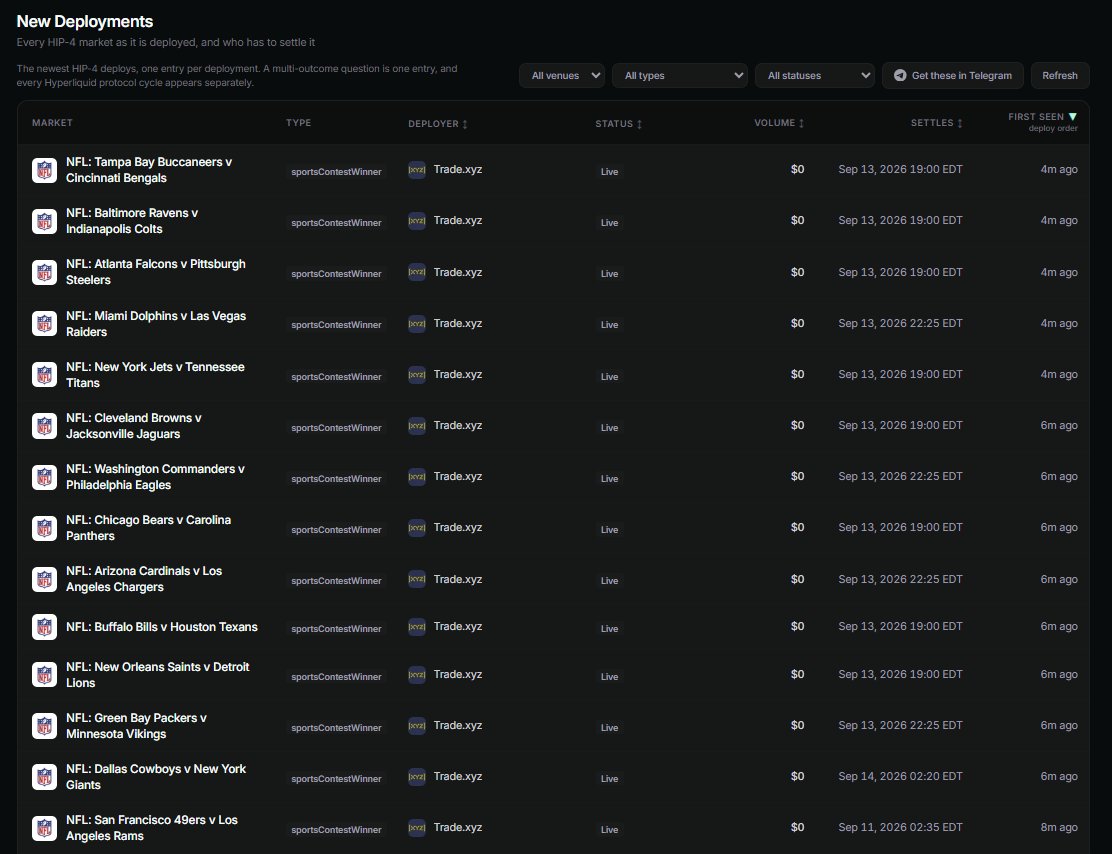Screen dimensions: 1112x854
Task: Click NFL logo for Tampa Bay Buccaneers market
Action: click(x=44, y=170)
